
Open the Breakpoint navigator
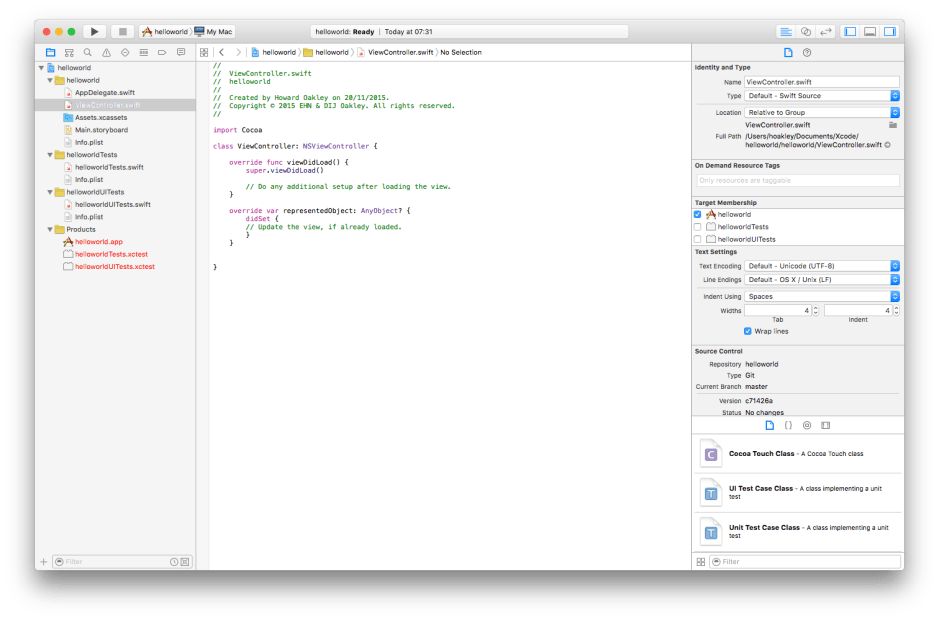pos(160,52)
